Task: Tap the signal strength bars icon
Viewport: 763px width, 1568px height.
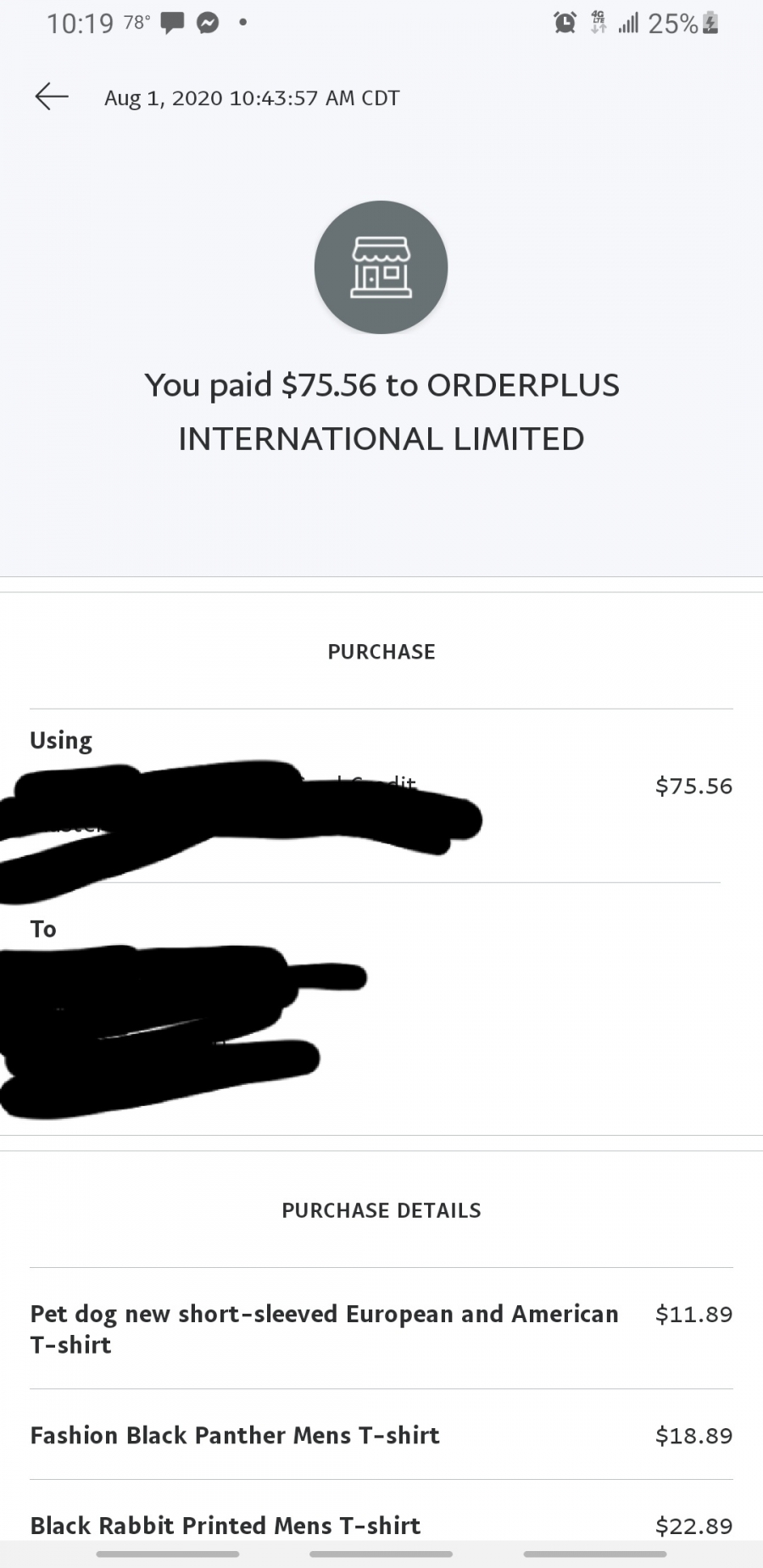Action: [x=628, y=23]
